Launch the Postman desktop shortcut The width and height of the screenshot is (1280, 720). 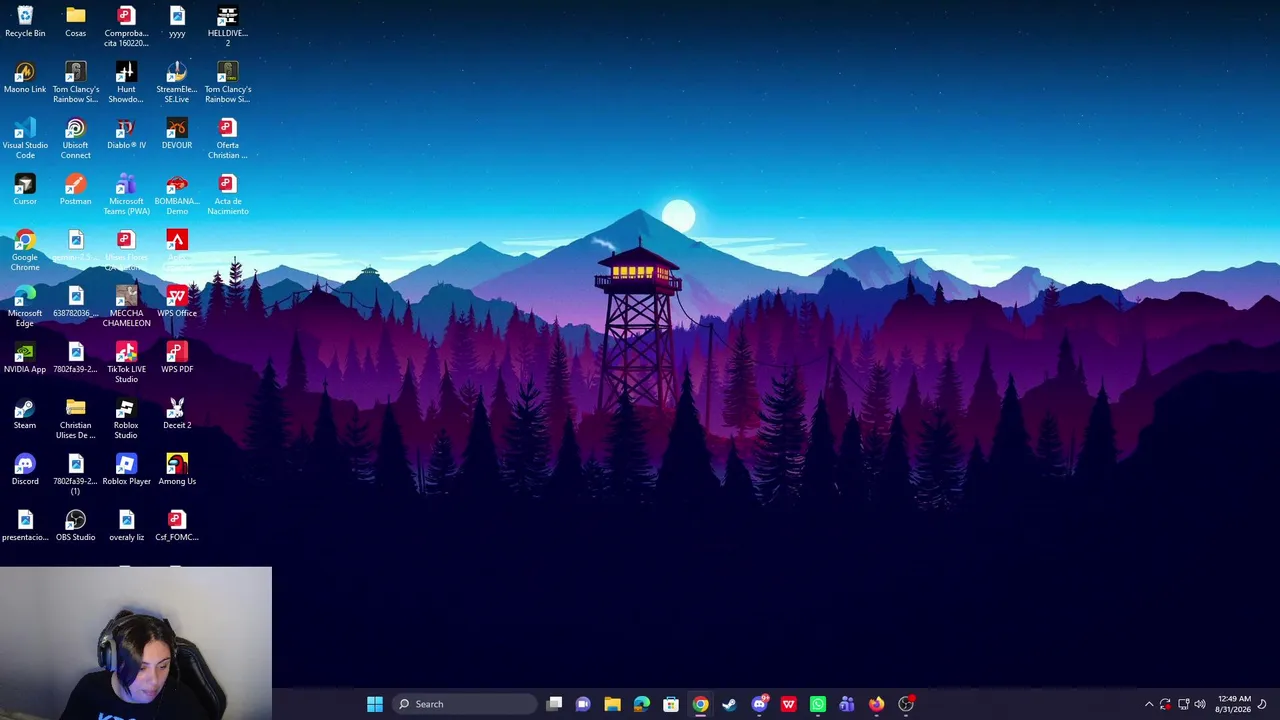point(76,190)
